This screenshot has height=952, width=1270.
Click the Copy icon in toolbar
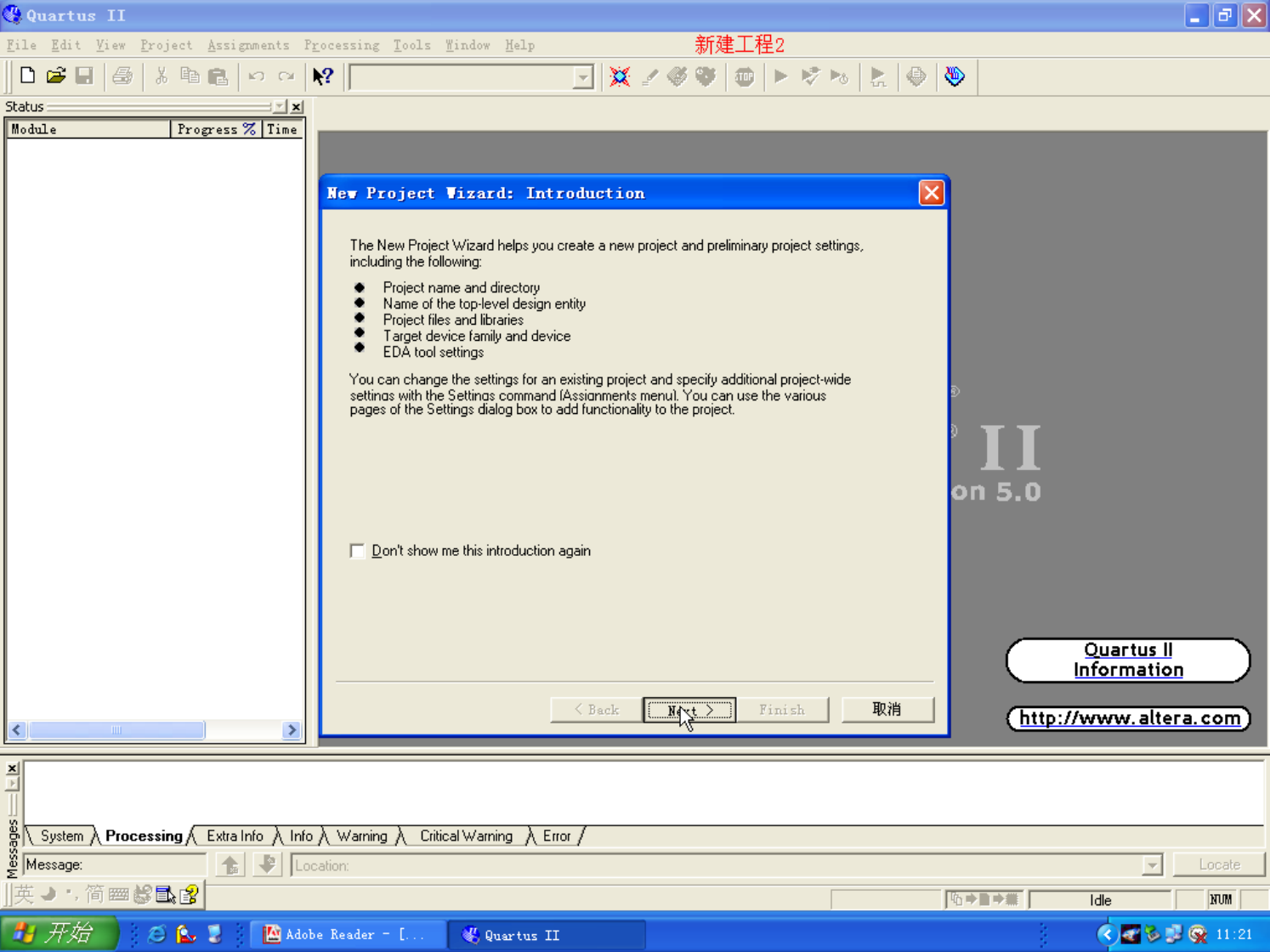190,76
